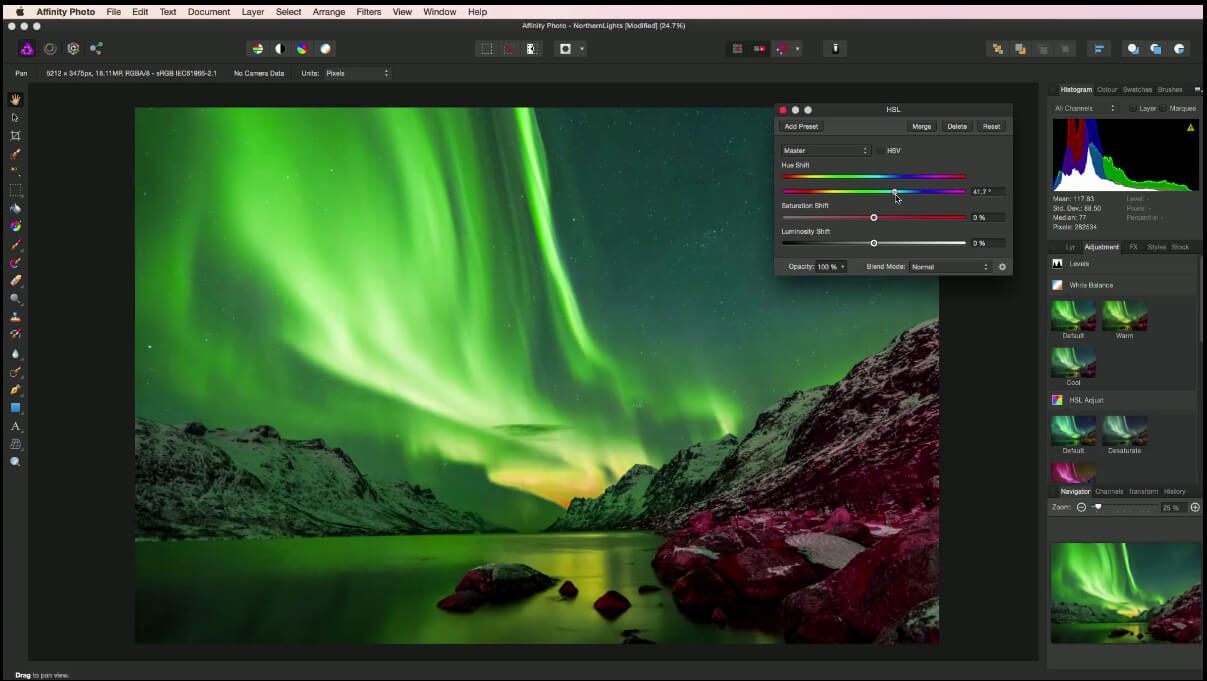Switch to the Export Persona icon
The width and height of the screenshot is (1207, 681).
[x=96, y=48]
